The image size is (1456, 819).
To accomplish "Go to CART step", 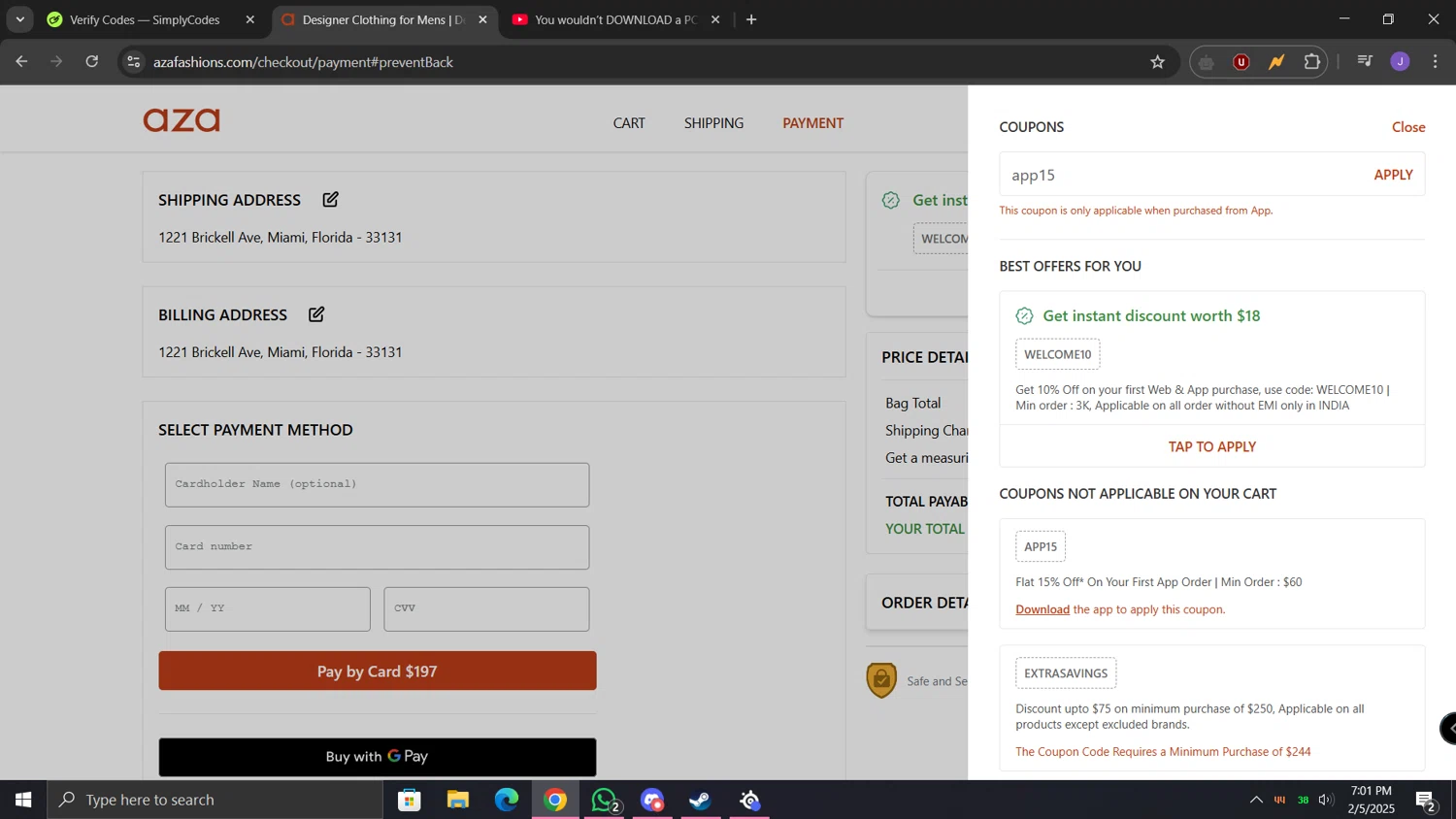I will tap(629, 123).
